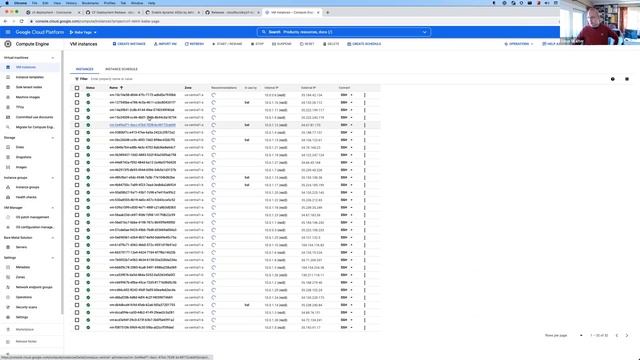Collapse the Settings sidebar section

click(x=53, y=258)
